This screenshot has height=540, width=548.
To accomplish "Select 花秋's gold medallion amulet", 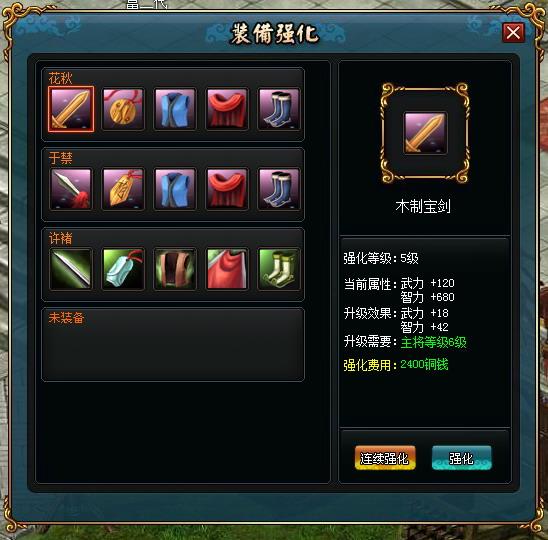I will point(123,109).
